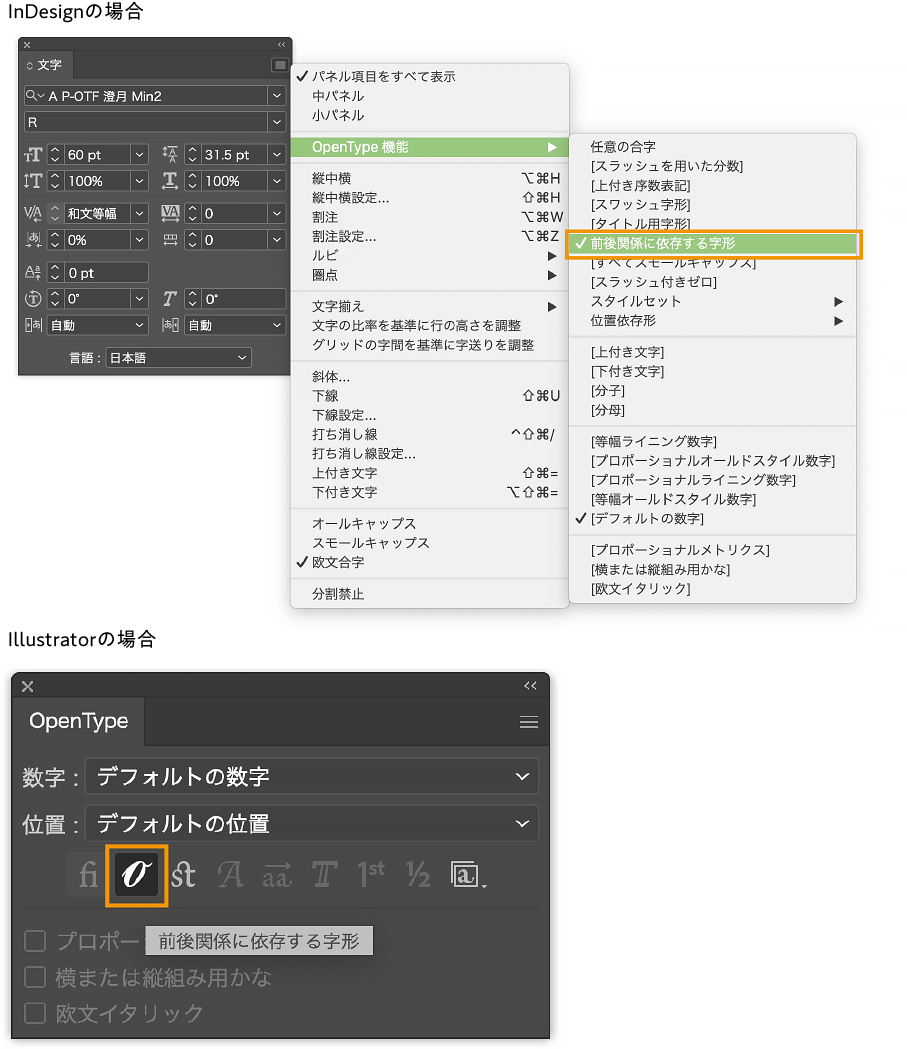Increment font size stepper at 60 pt
Screen dimensions: 907x1049
pos(56,151)
